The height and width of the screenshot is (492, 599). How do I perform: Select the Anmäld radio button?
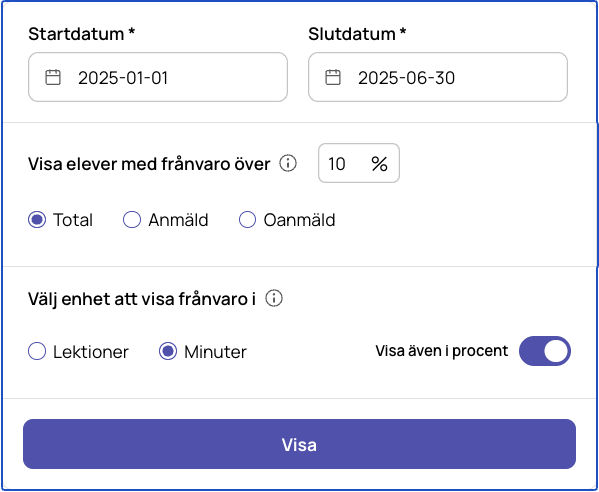(132, 220)
